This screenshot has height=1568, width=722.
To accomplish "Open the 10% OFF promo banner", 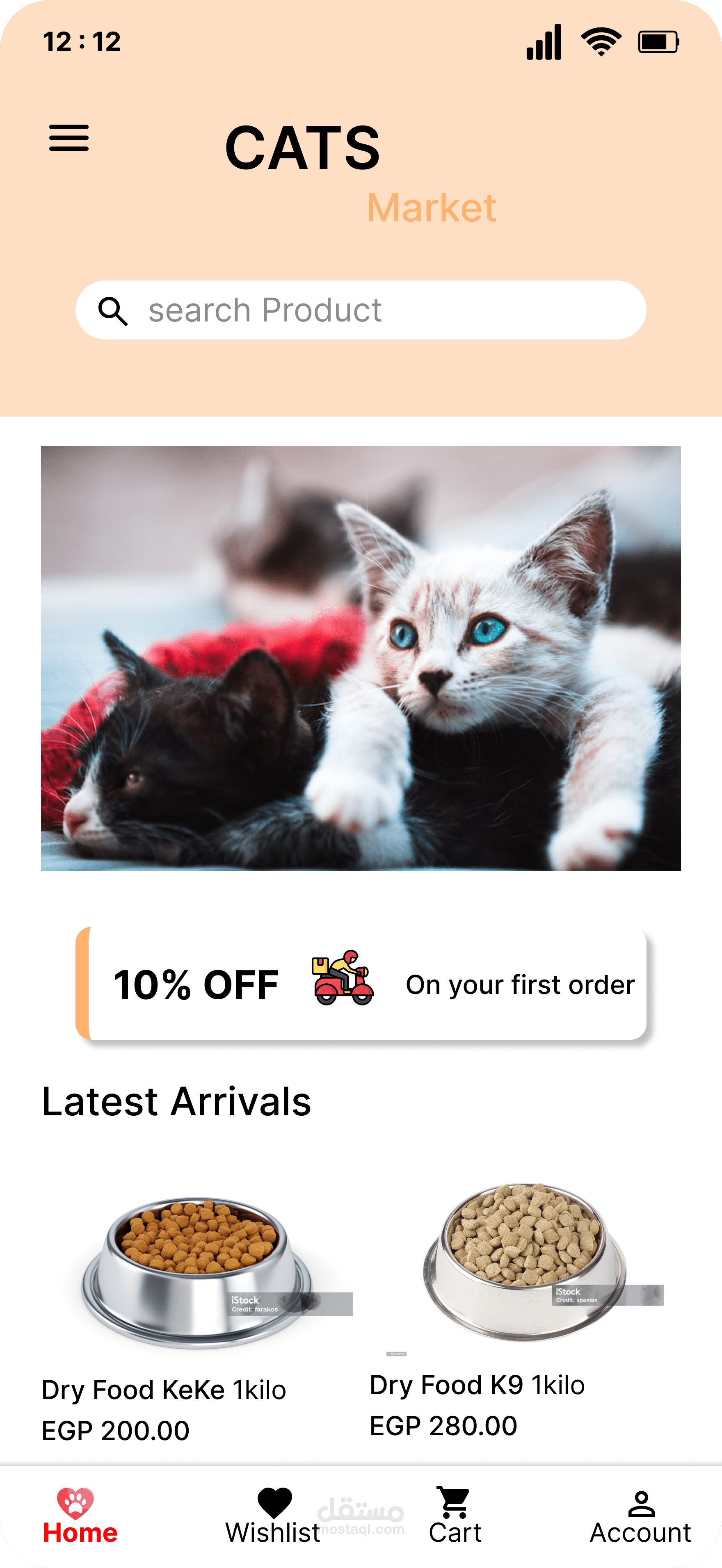I will [x=361, y=983].
